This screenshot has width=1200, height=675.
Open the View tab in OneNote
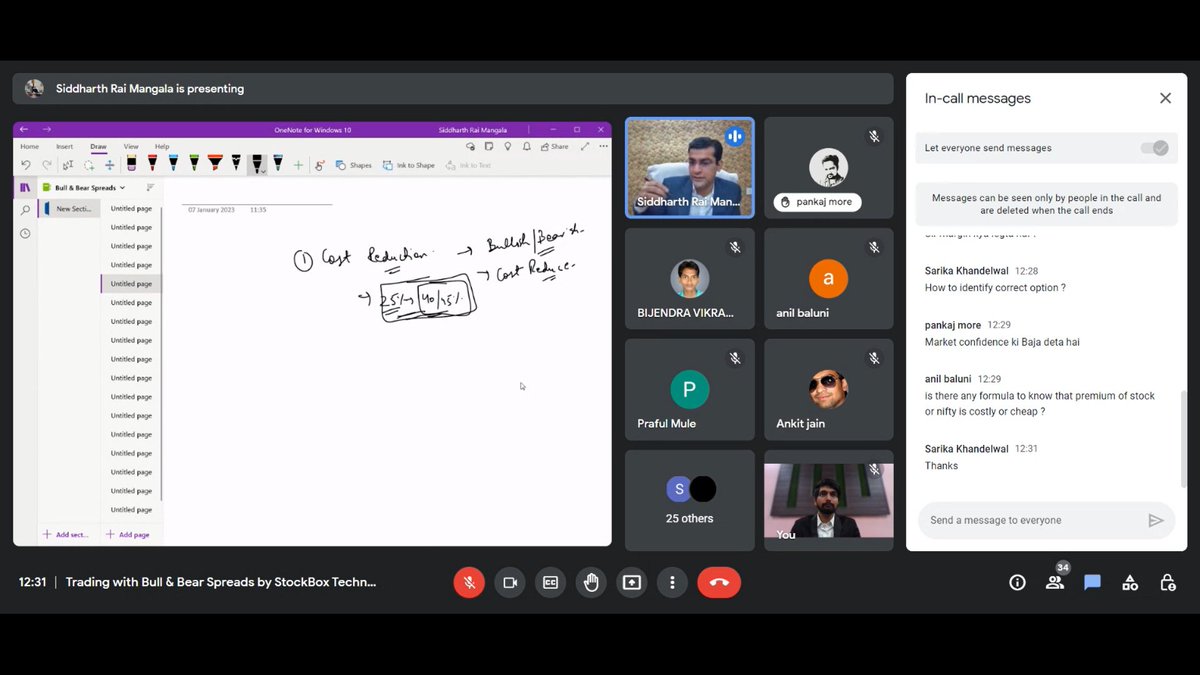[x=131, y=146]
